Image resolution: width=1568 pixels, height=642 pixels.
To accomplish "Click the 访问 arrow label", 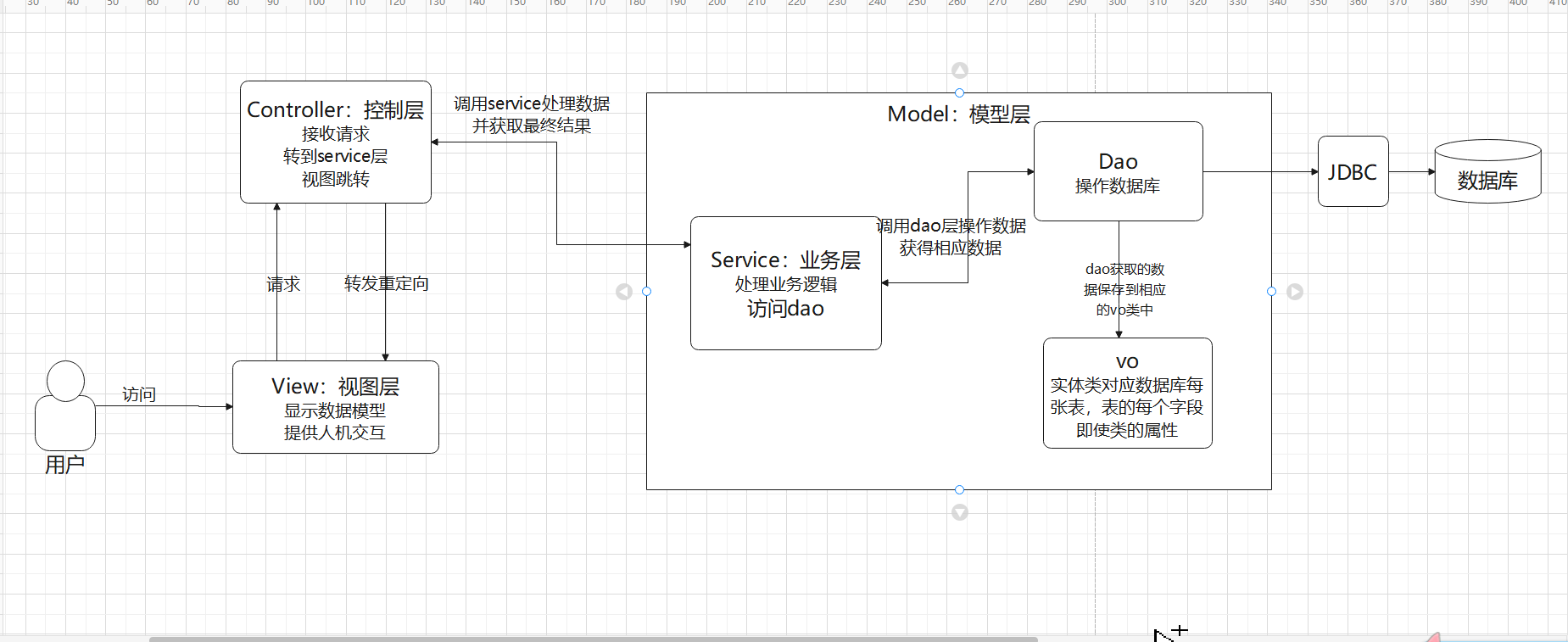I will (x=139, y=394).
